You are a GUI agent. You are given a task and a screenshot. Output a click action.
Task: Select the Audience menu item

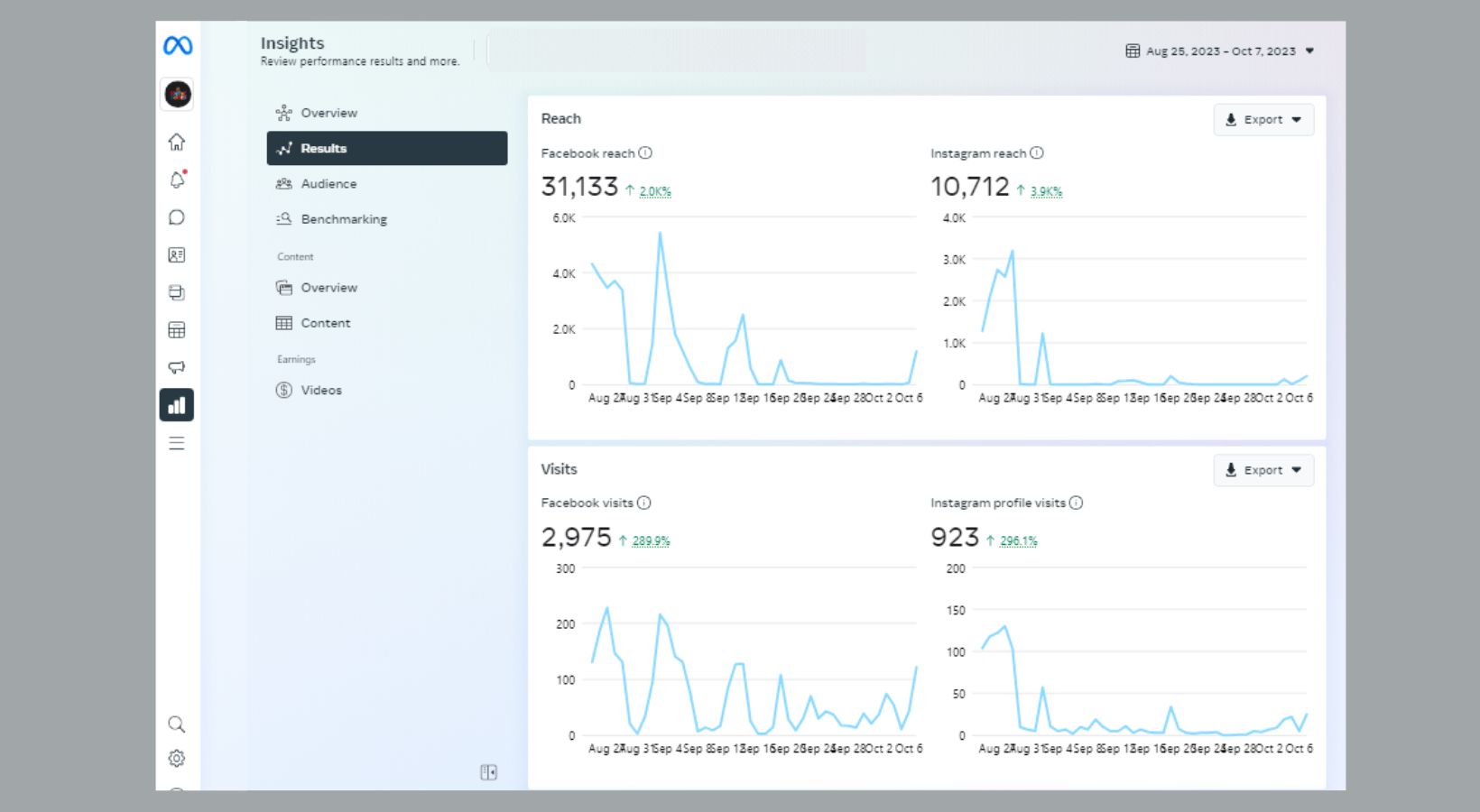[328, 184]
